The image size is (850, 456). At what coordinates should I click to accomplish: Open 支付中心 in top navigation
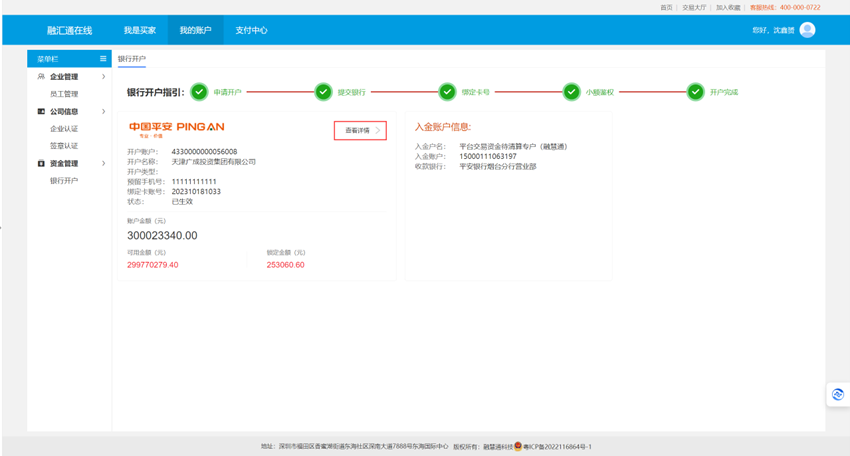point(251,30)
